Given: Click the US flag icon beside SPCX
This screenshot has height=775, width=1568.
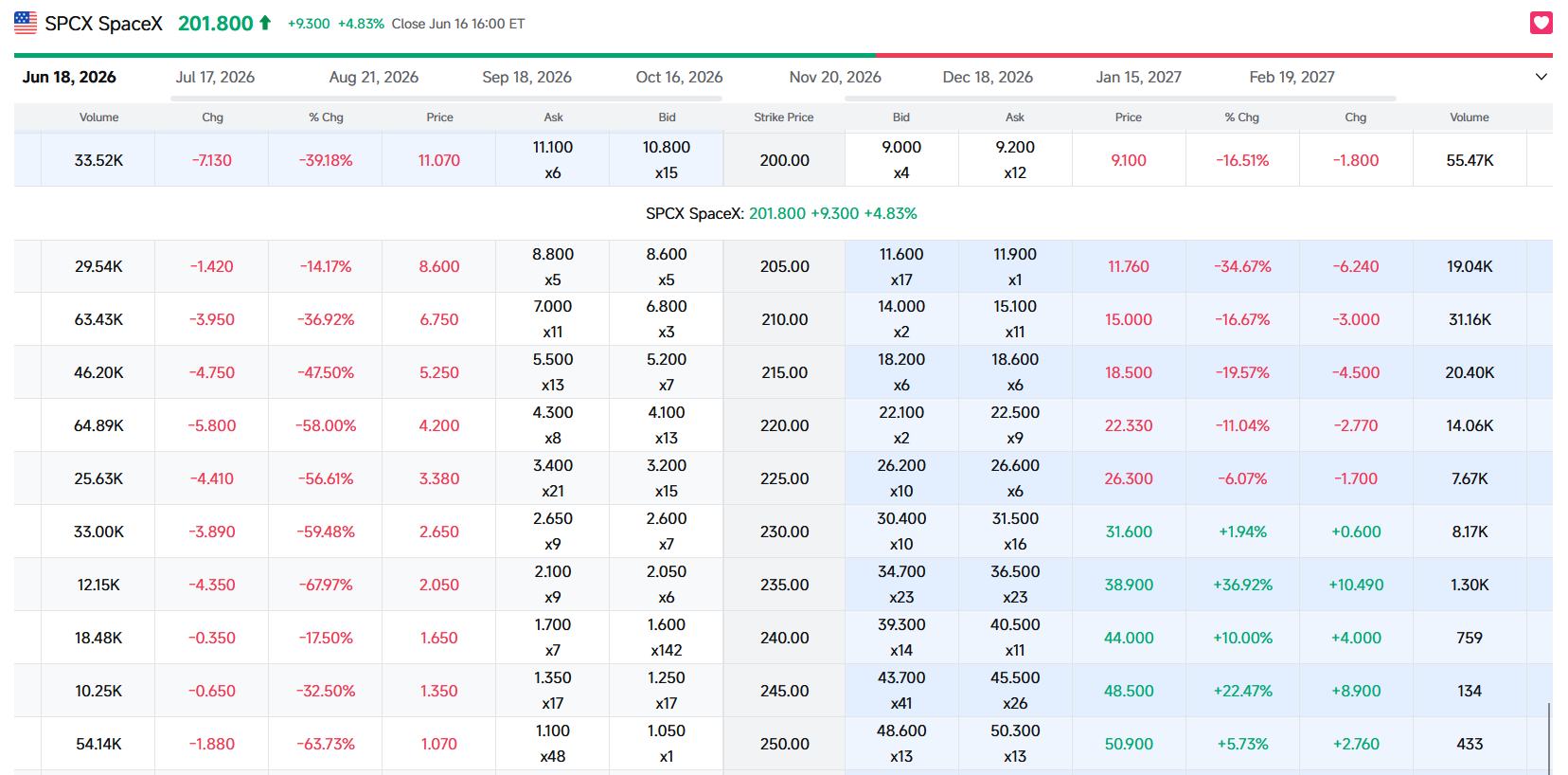Looking at the screenshot, I should click(26, 23).
